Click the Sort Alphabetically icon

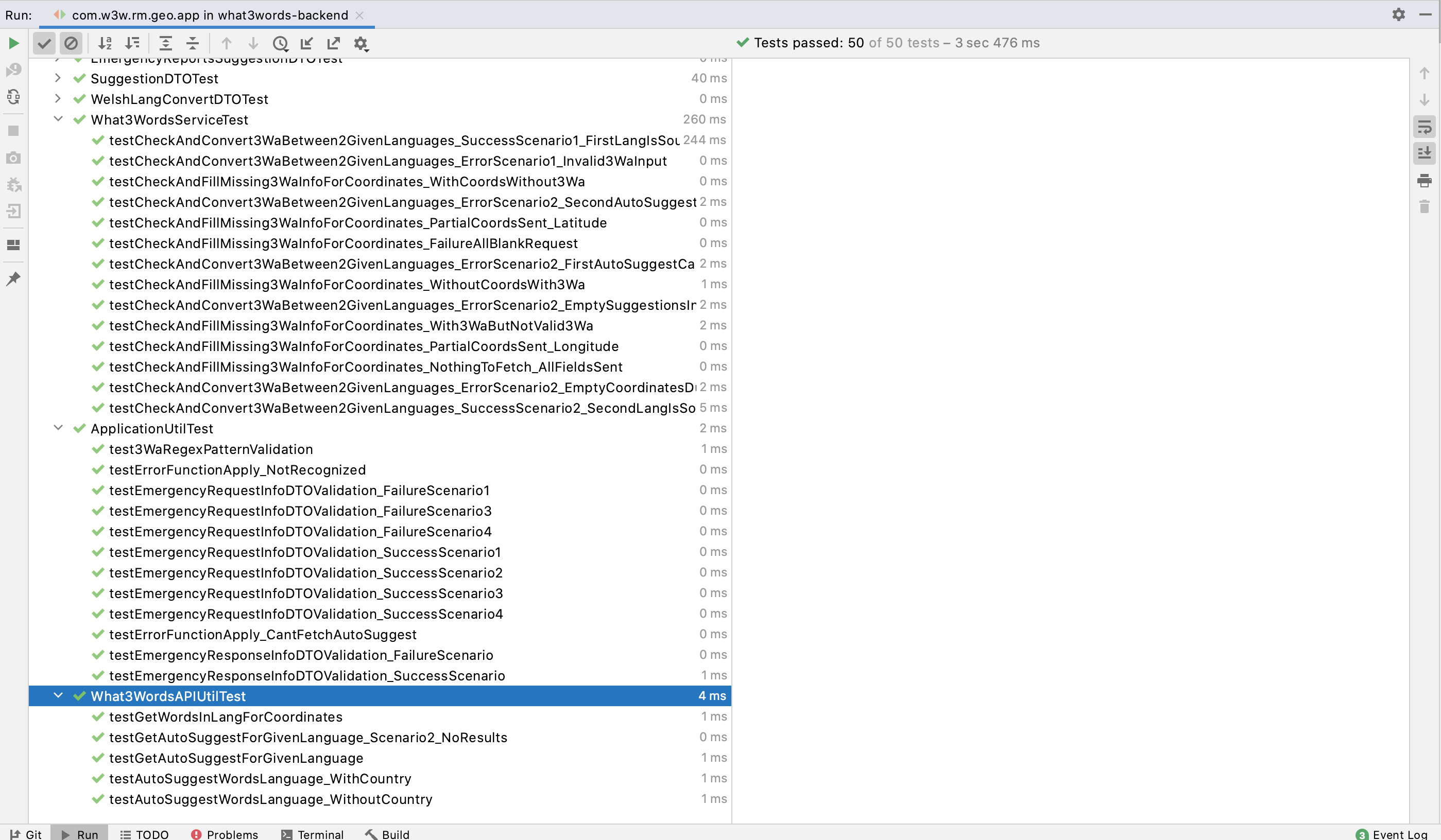click(105, 43)
